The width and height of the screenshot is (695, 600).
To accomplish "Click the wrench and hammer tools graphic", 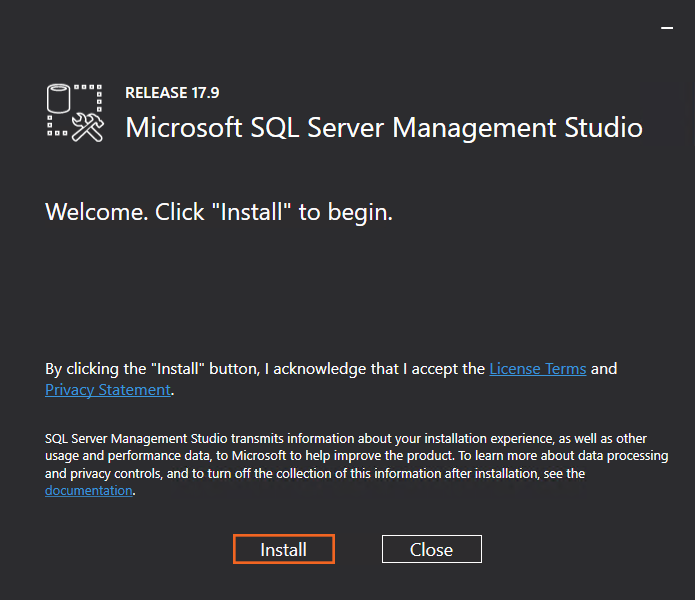I will pos(89,126).
